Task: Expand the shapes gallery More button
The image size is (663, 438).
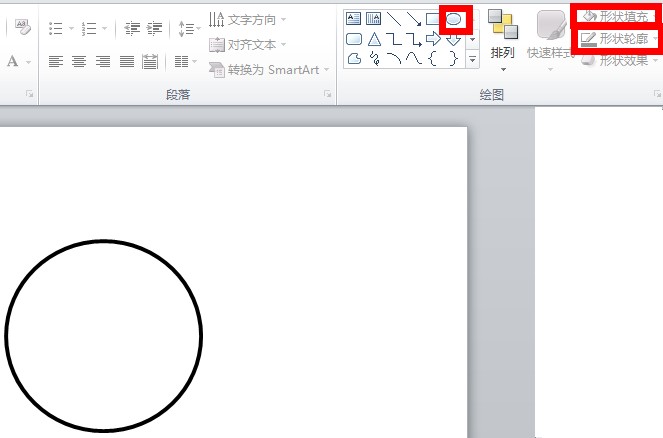Action: tap(472, 60)
